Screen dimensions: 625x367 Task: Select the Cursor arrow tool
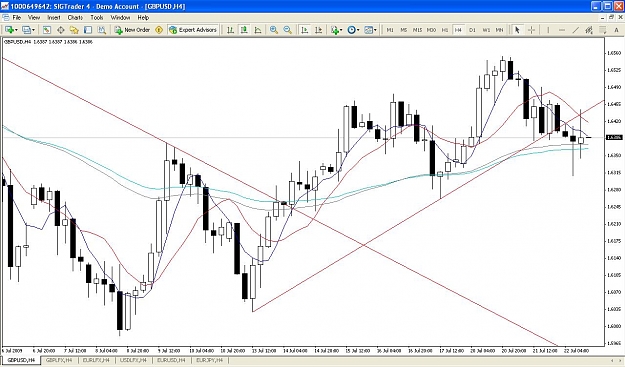(x=517, y=30)
